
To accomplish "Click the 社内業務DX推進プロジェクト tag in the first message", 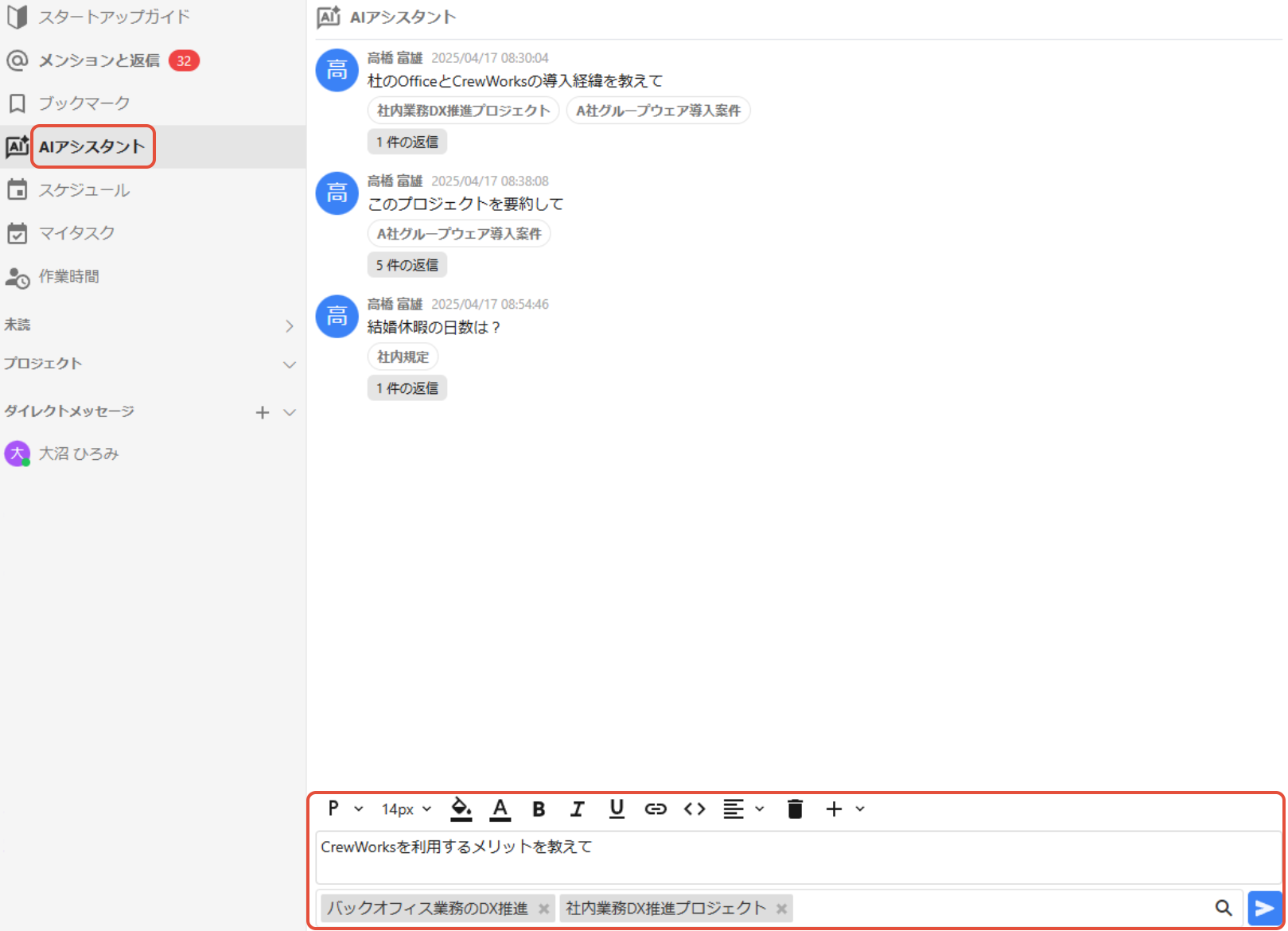I will pyautogui.click(x=463, y=111).
